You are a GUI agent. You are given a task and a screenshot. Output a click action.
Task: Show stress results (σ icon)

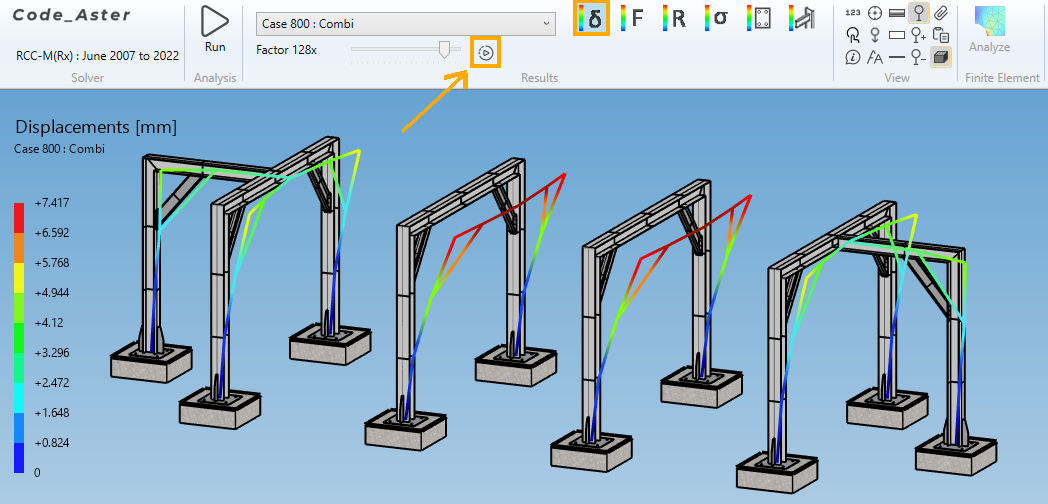715,18
